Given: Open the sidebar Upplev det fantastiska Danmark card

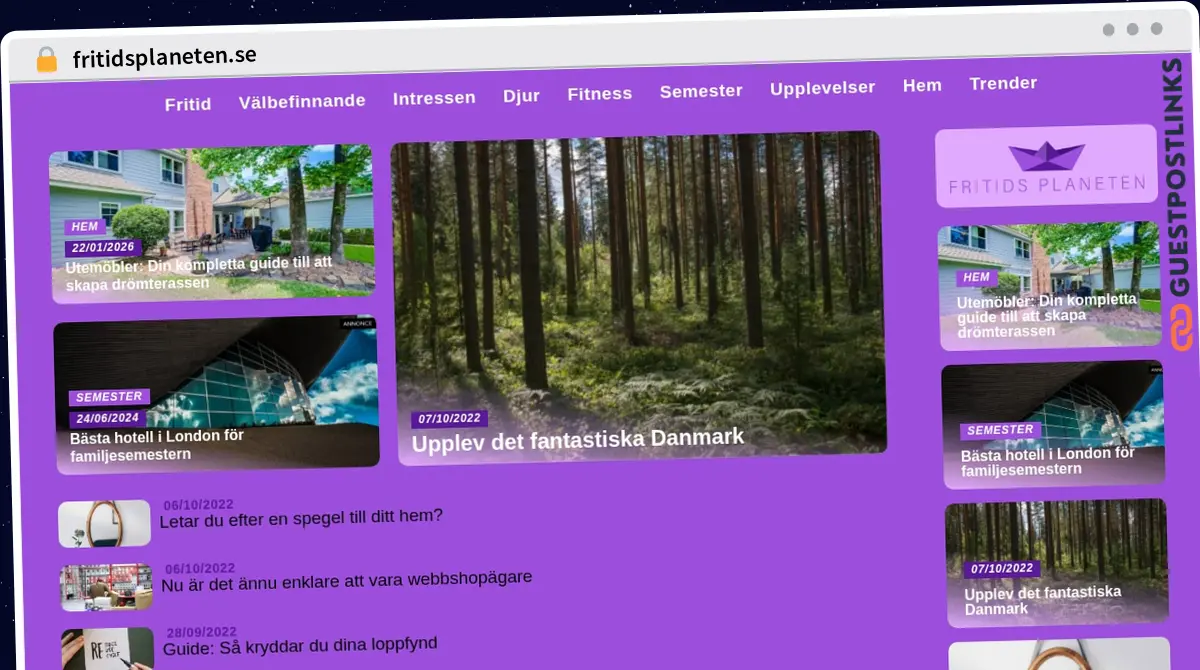Looking at the screenshot, I should pyautogui.click(x=1057, y=562).
